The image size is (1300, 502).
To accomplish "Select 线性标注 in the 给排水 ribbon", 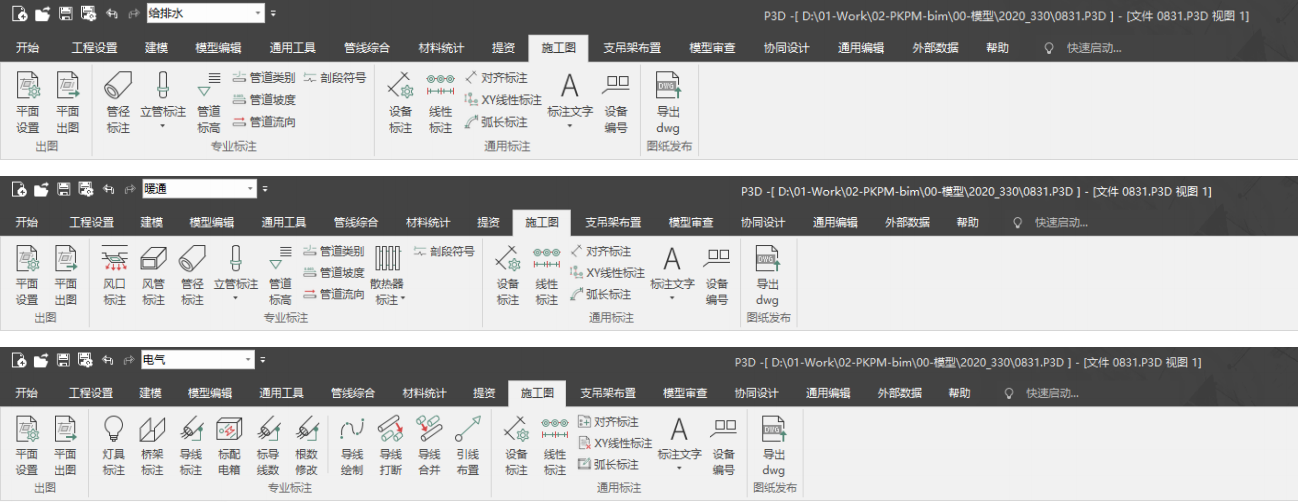I will [x=441, y=103].
